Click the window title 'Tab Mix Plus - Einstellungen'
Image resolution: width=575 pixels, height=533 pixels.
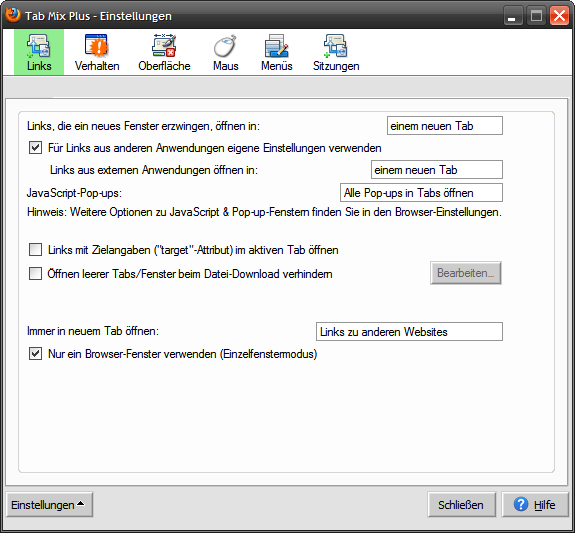click(98, 16)
